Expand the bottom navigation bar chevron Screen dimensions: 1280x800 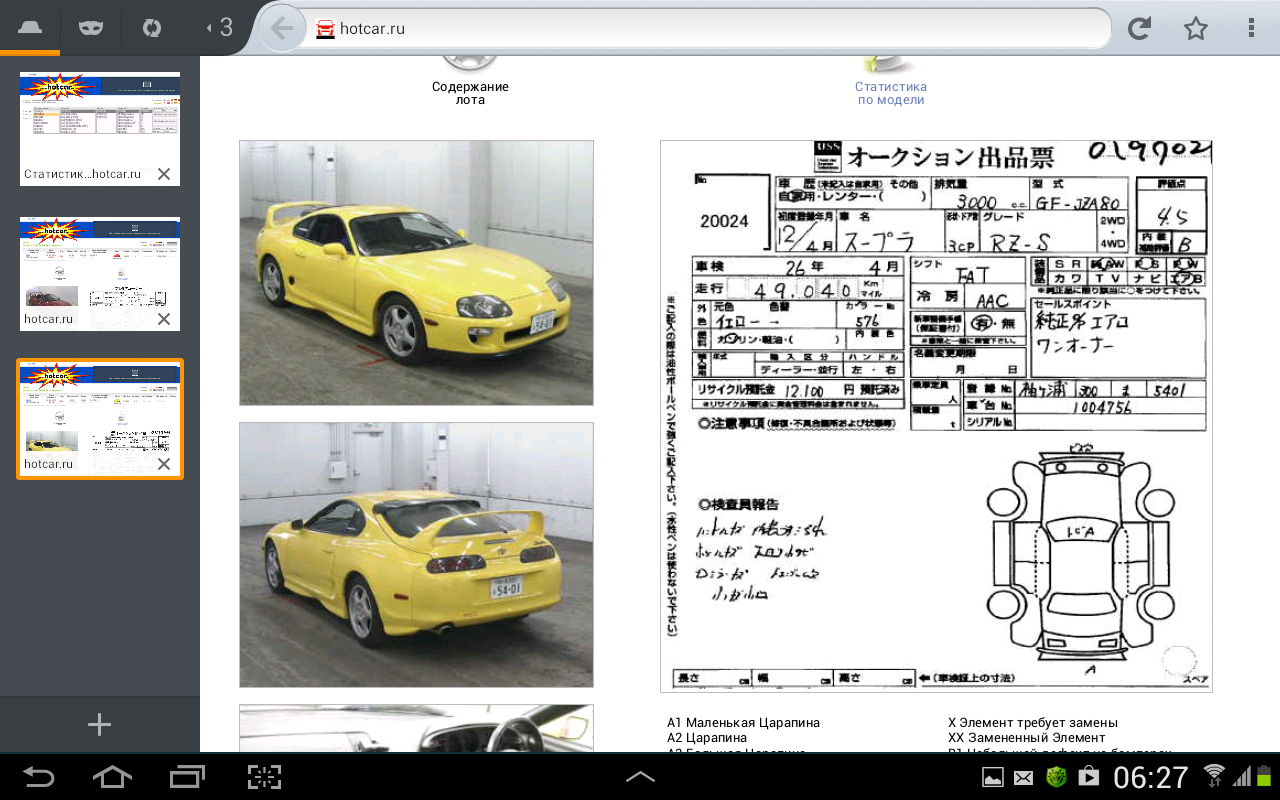click(640, 776)
